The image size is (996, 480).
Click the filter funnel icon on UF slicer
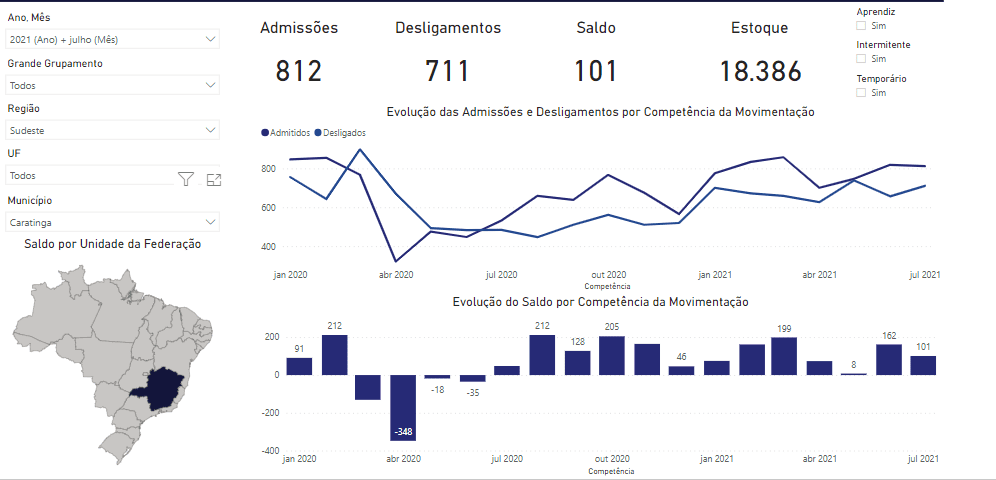[x=186, y=179]
